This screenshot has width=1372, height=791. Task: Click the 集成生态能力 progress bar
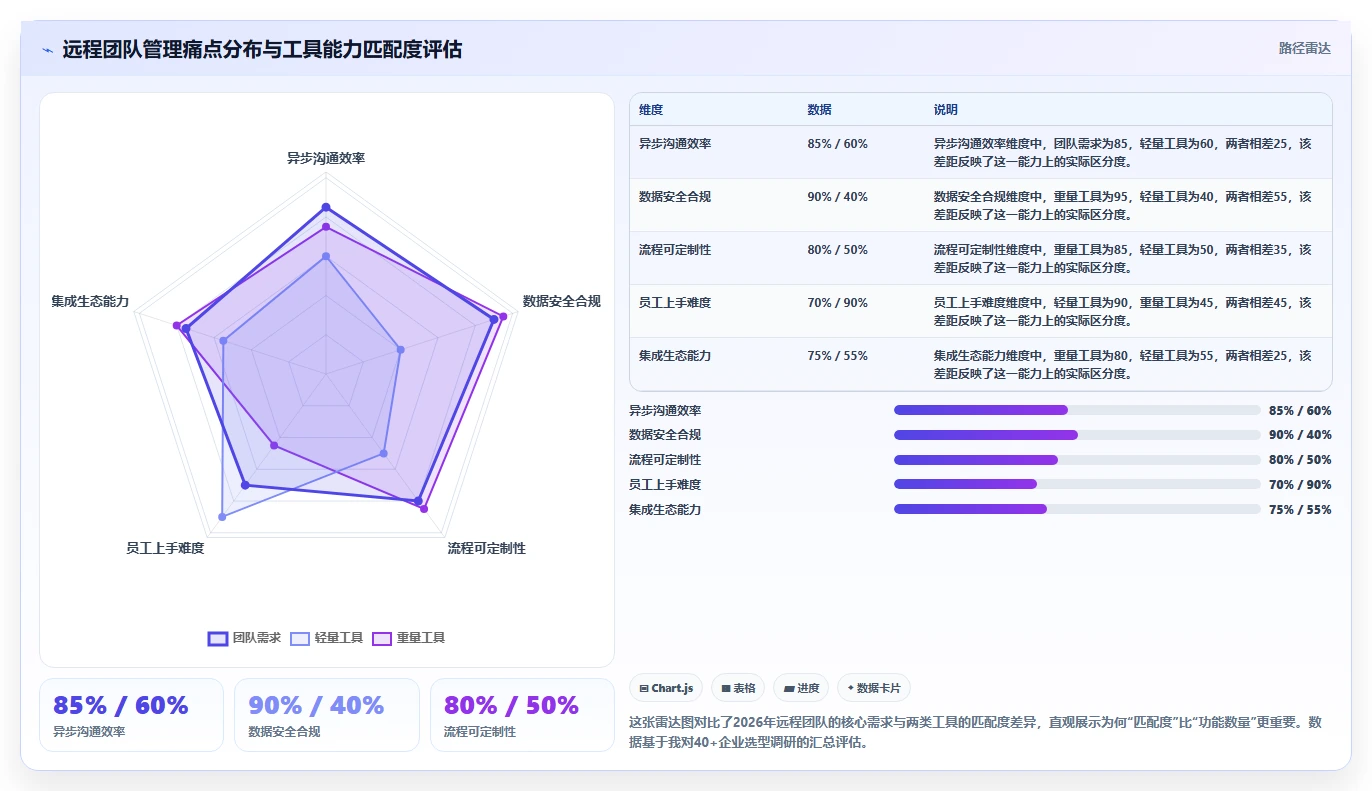1077,509
